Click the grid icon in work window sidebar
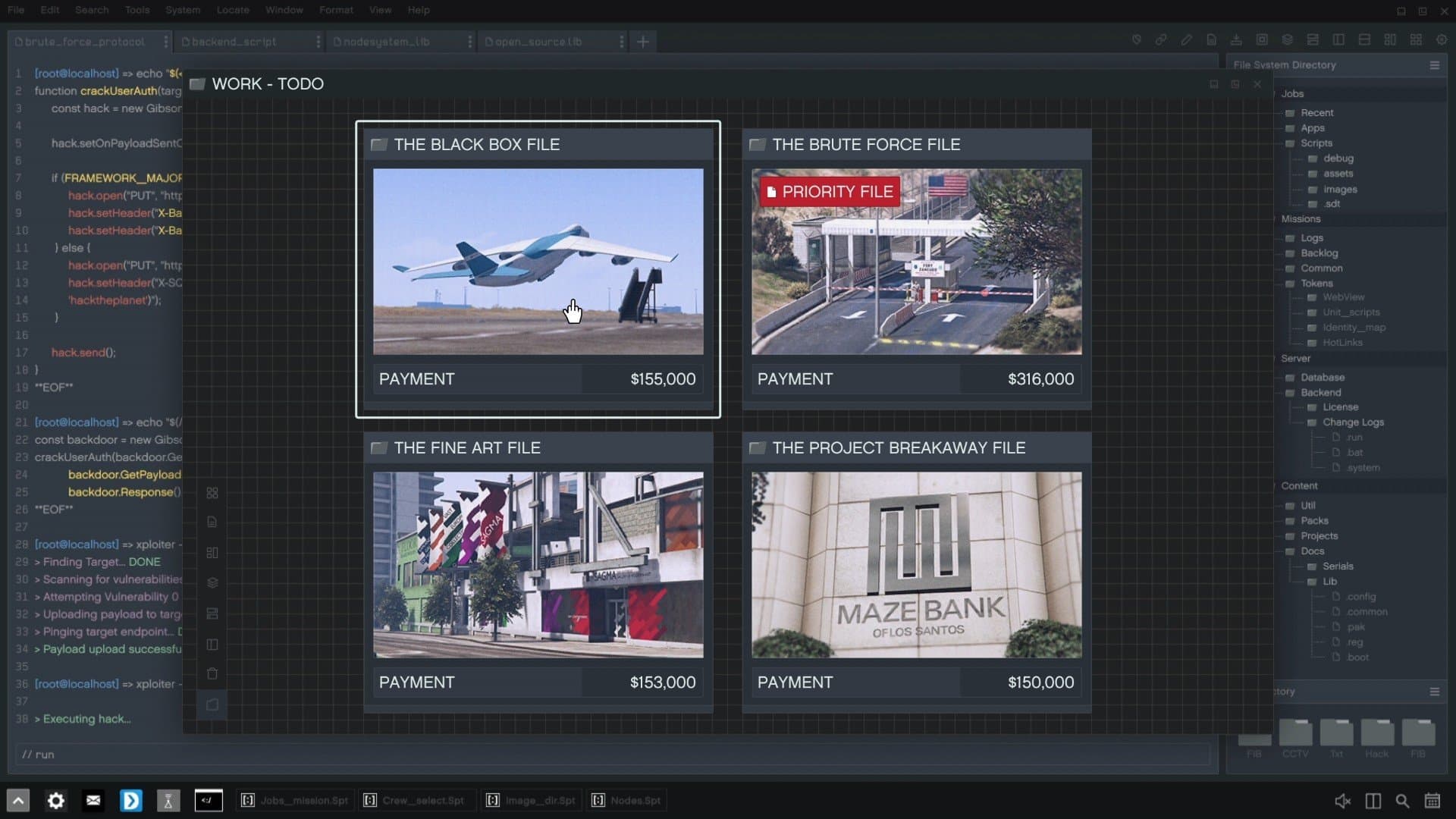 click(212, 493)
